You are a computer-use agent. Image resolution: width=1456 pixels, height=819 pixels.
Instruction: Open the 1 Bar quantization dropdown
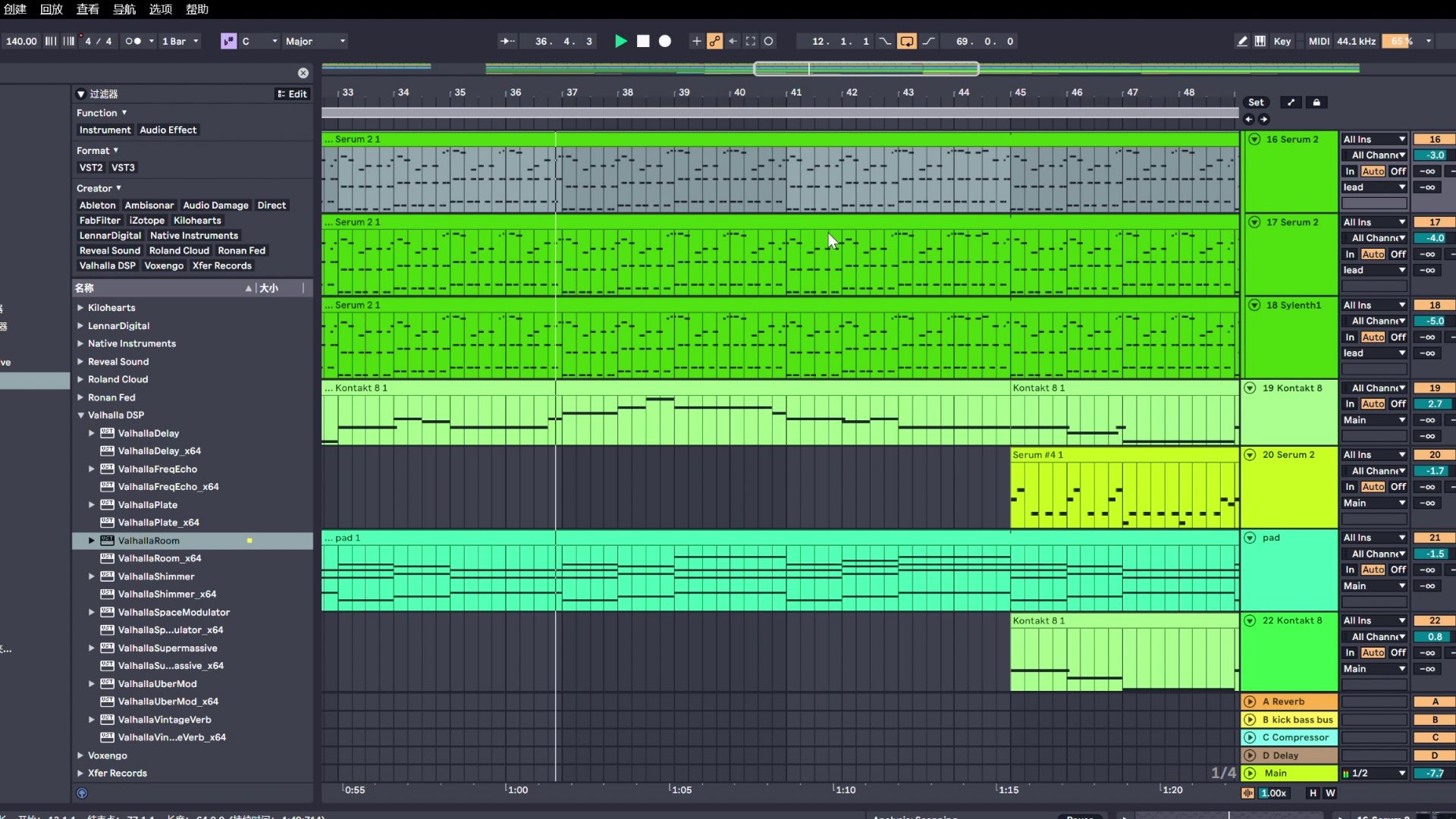(x=180, y=41)
